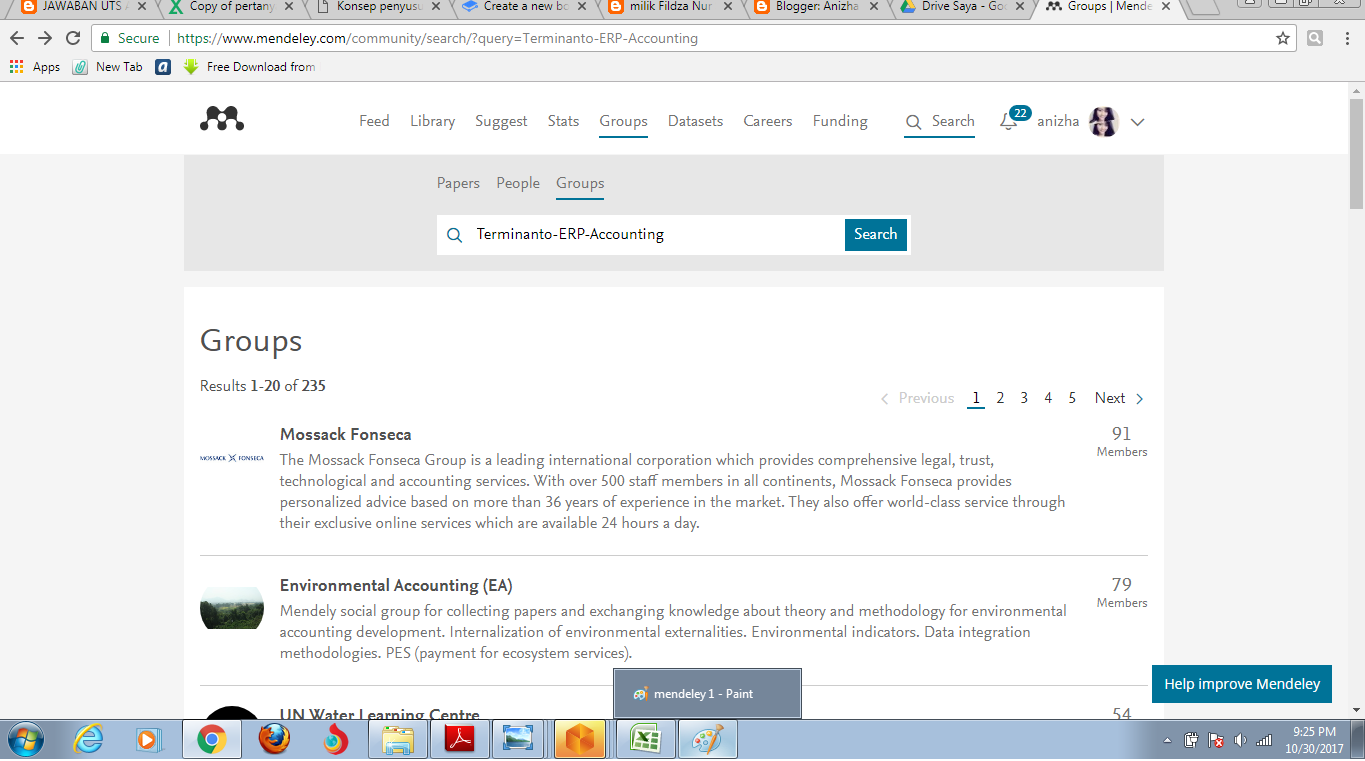Image resolution: width=1365 pixels, height=761 pixels.
Task: Go to Next results page
Action: [1119, 398]
